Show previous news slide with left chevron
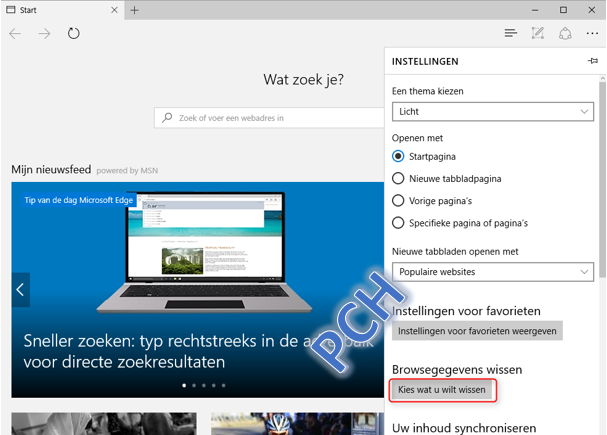The height and width of the screenshot is (435, 607). (20, 289)
